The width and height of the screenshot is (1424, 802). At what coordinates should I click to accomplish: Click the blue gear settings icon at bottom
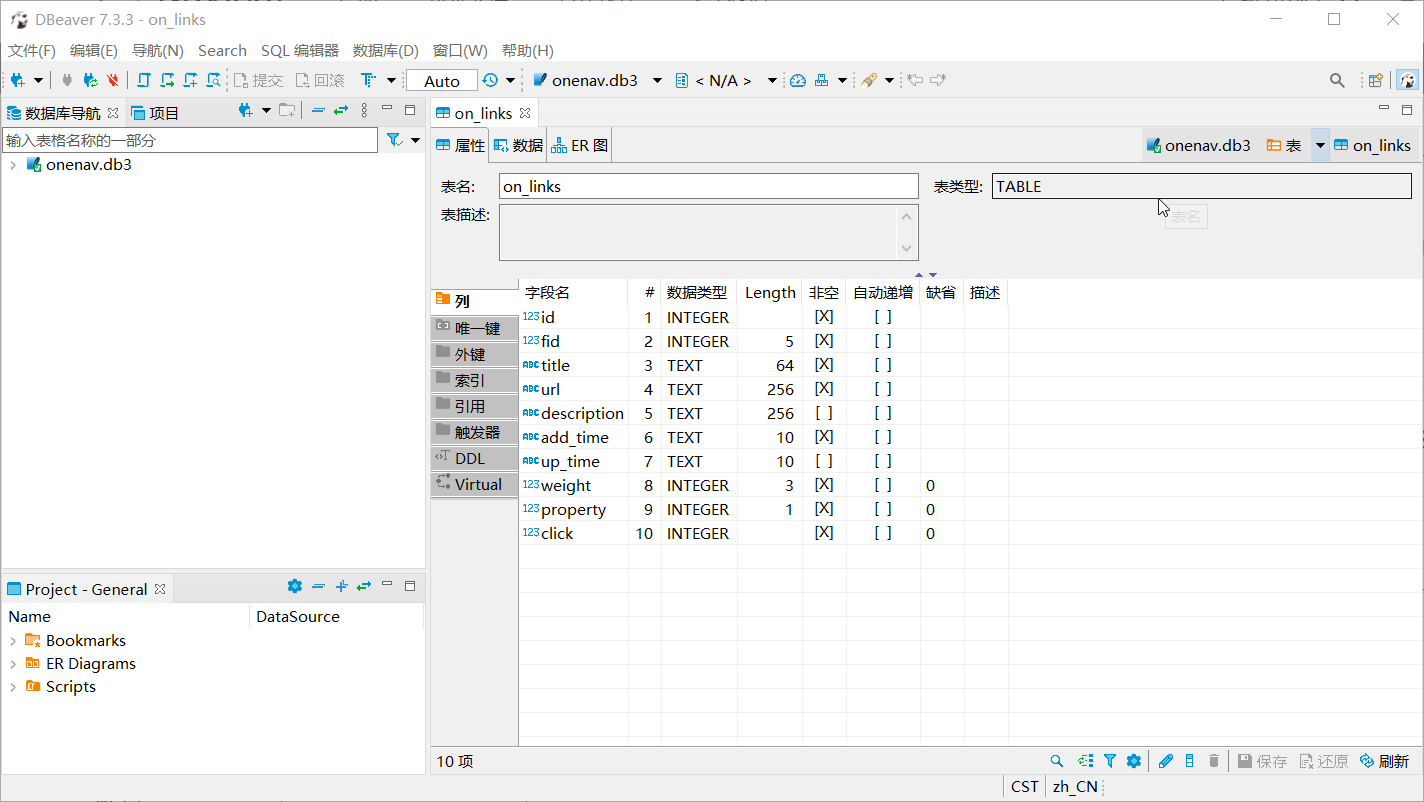(x=1133, y=761)
